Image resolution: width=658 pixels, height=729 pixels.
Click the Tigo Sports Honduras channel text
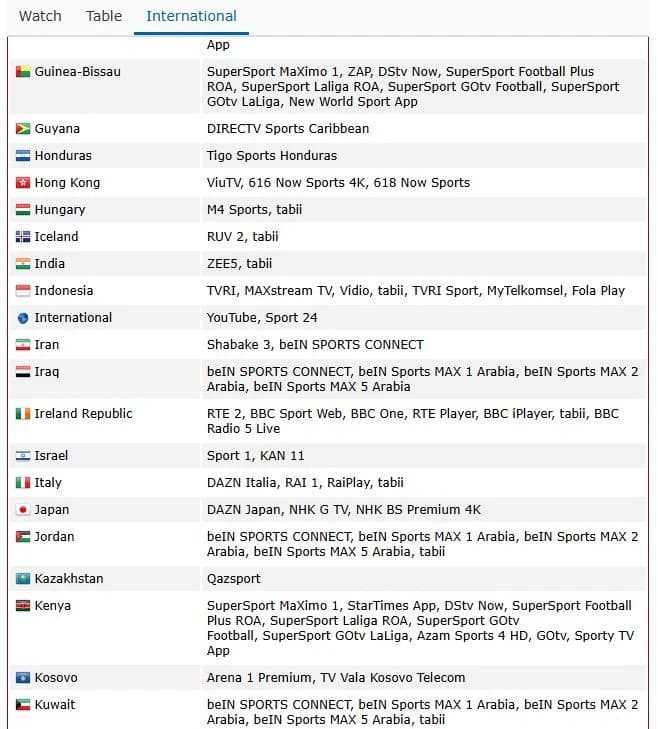(x=272, y=156)
